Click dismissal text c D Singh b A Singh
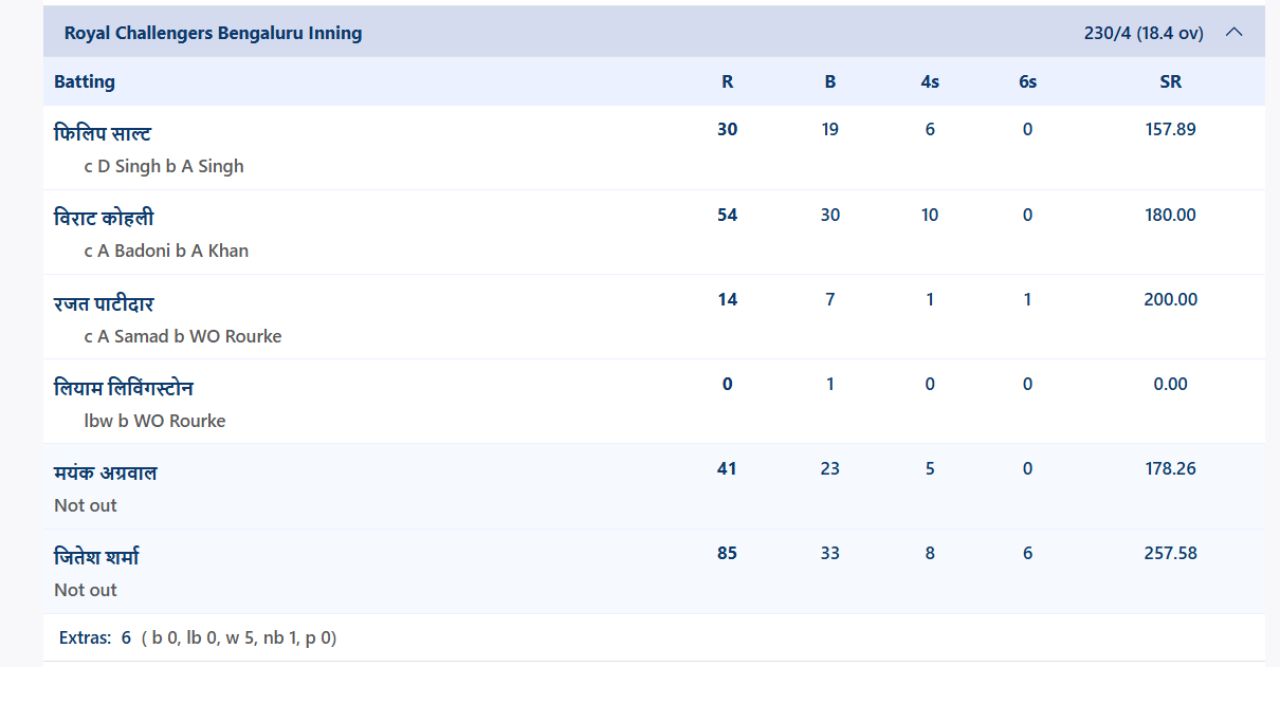This screenshot has height=720, width=1280. click(164, 166)
